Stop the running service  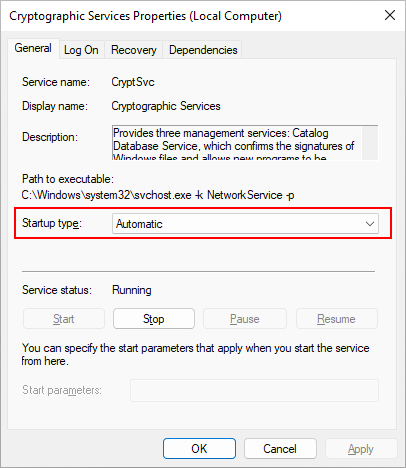point(154,319)
